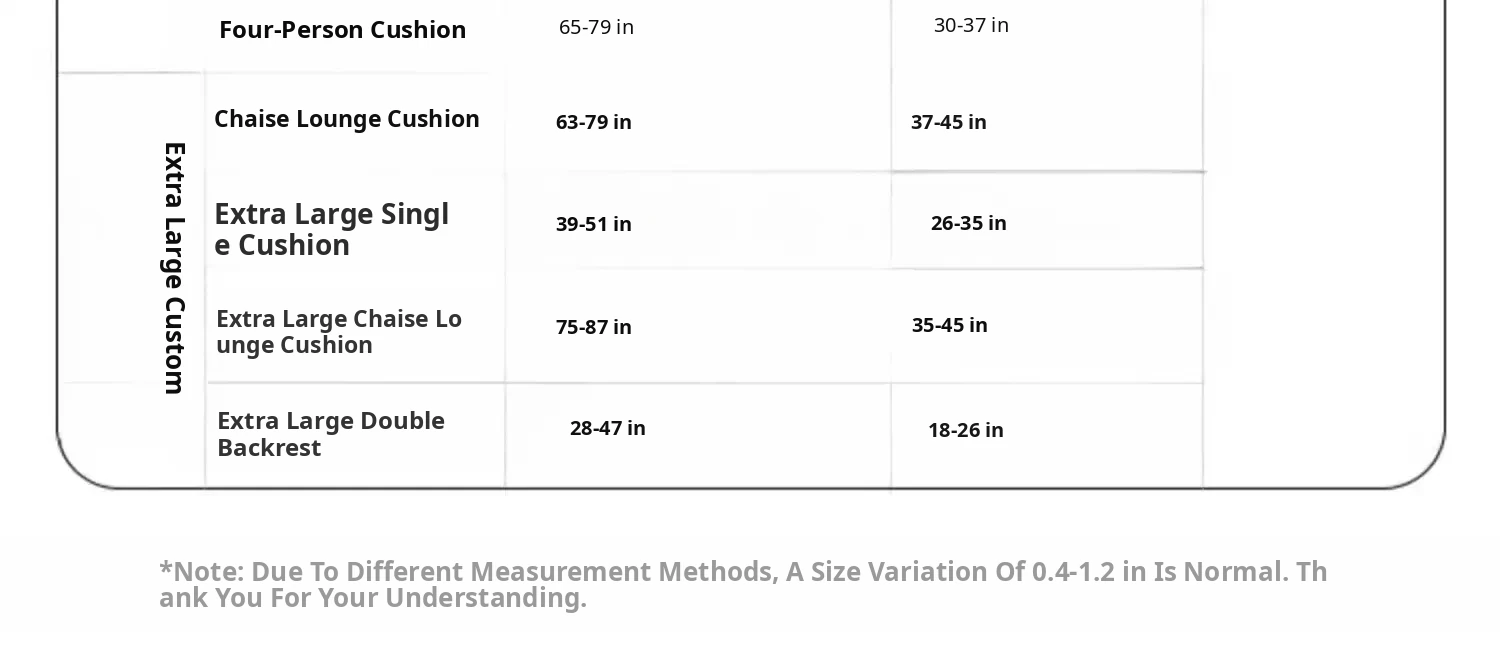Click the 30-37 in width value
Viewport: 1500px width, 663px height.
971,25
